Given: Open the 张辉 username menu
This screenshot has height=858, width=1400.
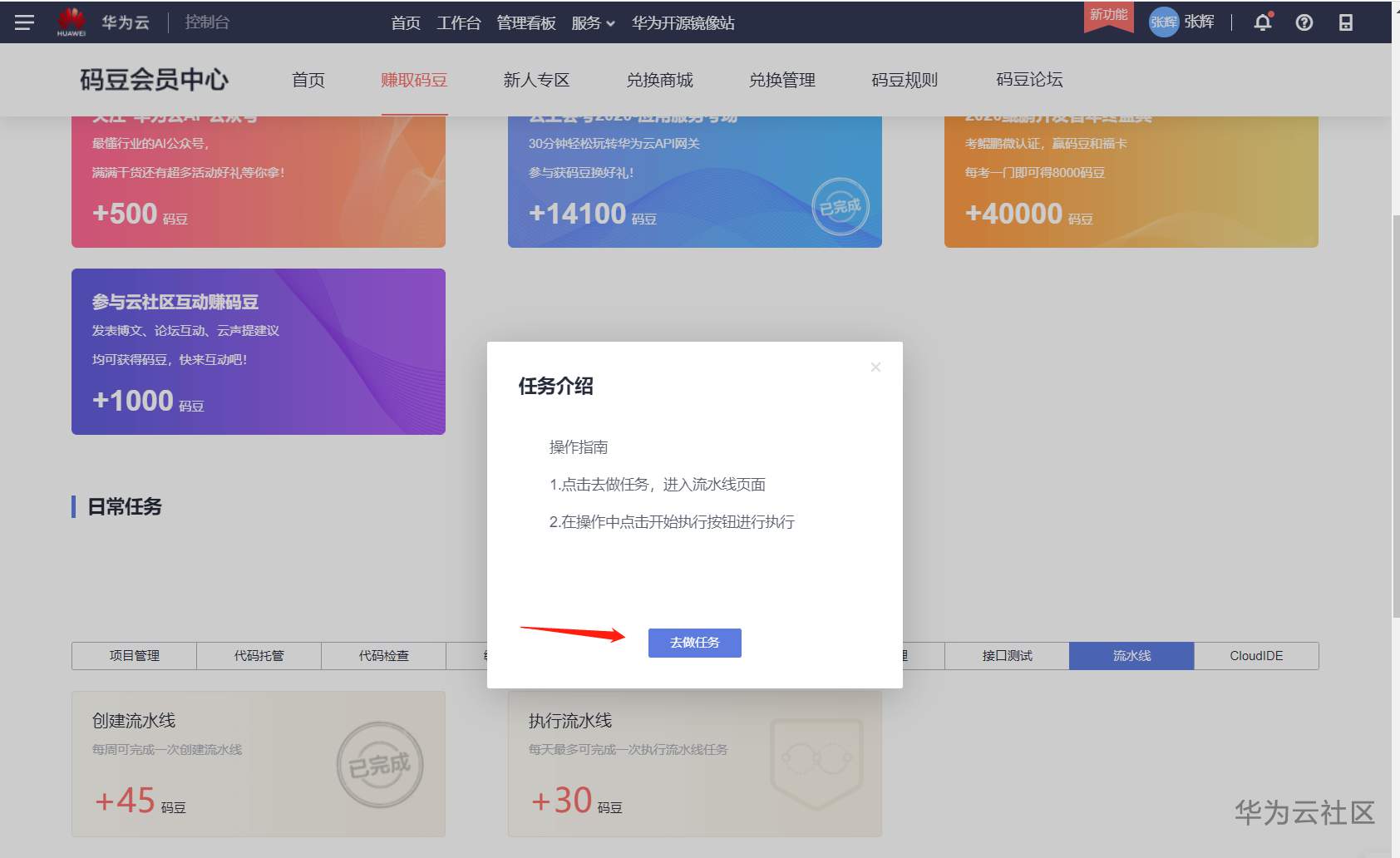Looking at the screenshot, I should (x=1199, y=22).
